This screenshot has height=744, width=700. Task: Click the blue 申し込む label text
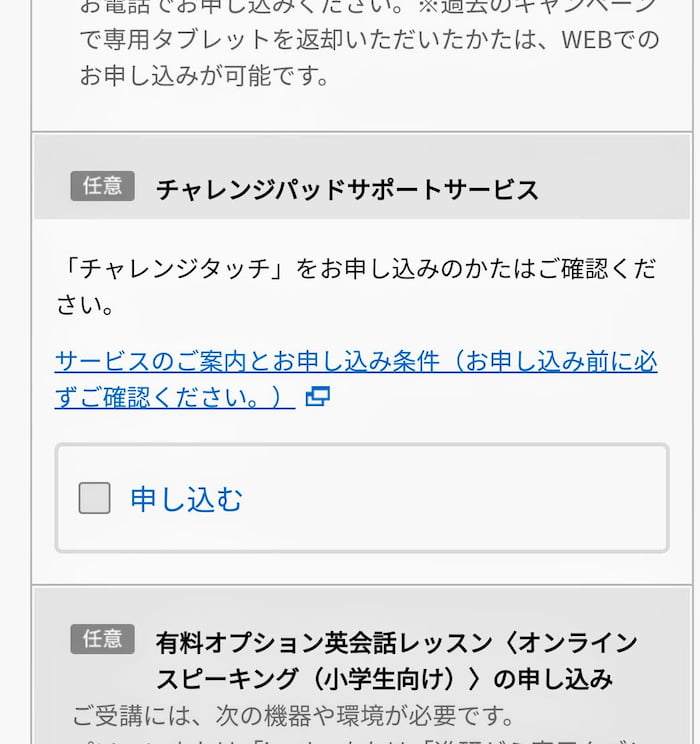pos(186,499)
